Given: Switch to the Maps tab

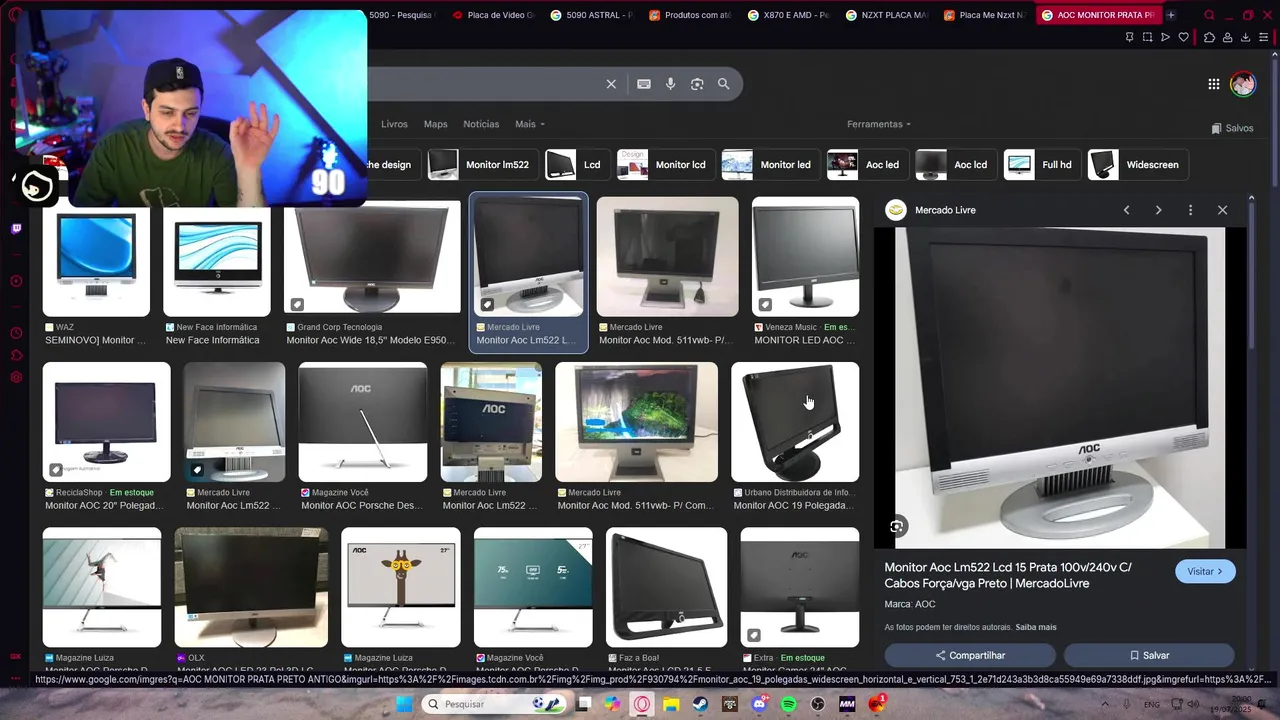Looking at the screenshot, I should 435,124.
